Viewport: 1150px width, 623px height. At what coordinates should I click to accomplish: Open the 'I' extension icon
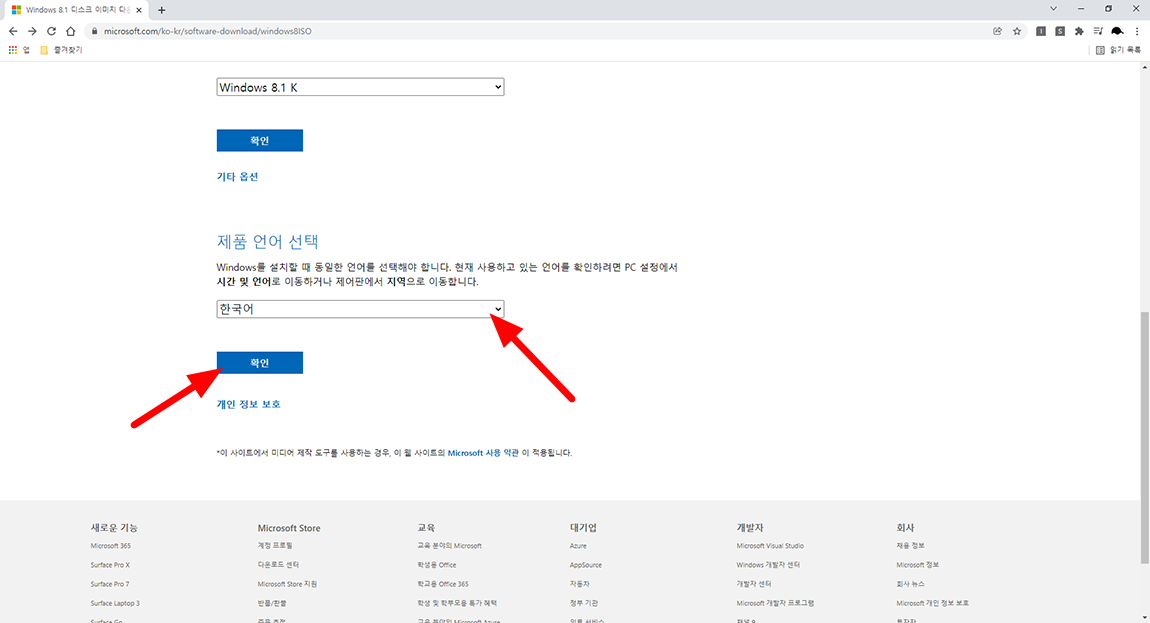pyautogui.click(x=1041, y=31)
